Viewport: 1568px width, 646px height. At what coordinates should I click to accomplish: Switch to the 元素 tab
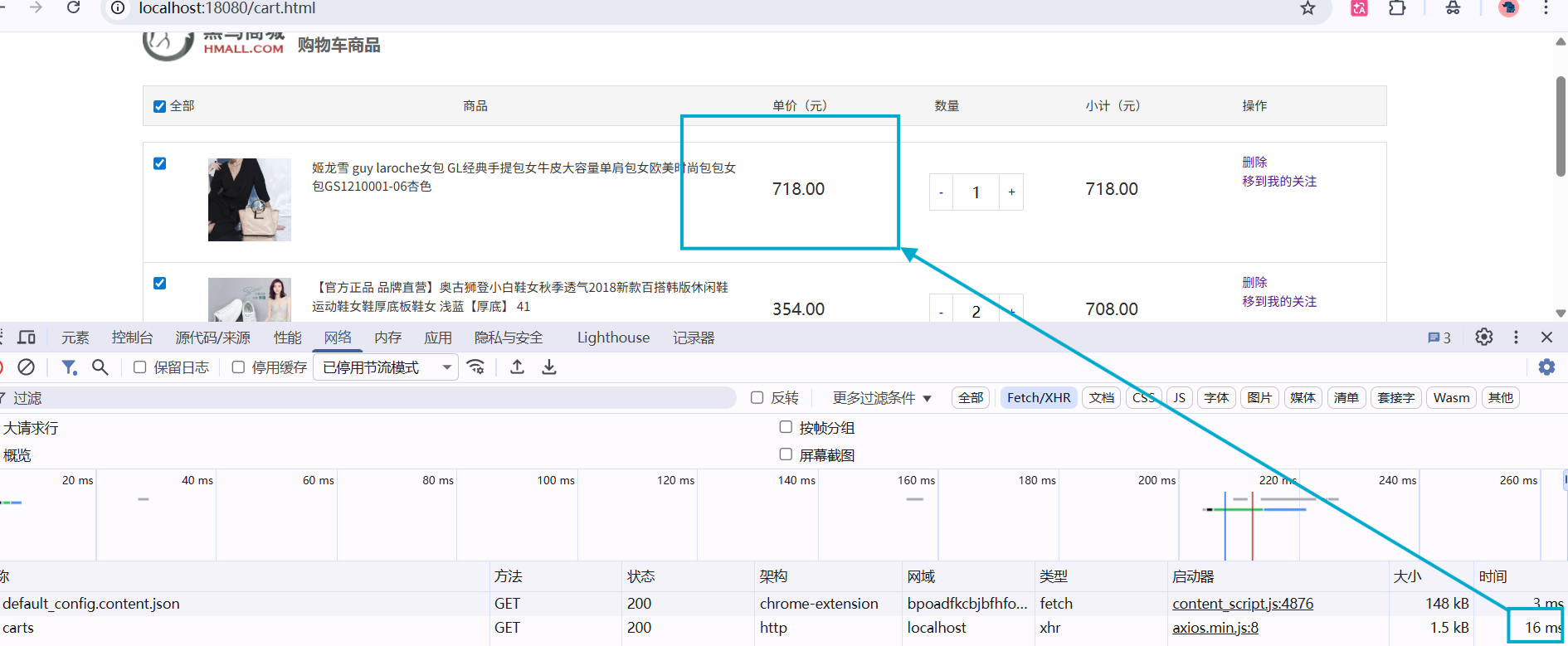[75, 338]
